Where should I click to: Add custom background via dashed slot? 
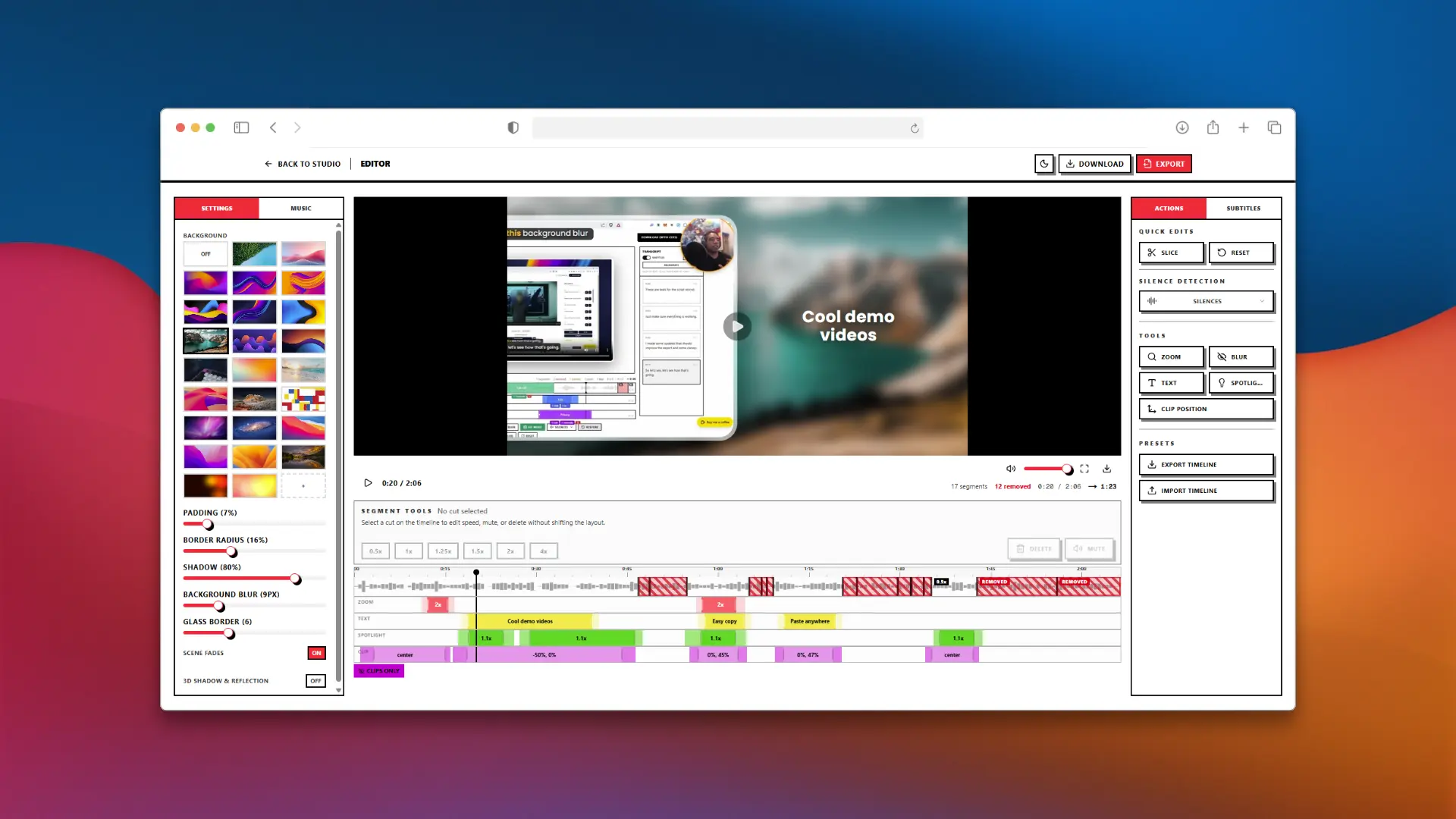303,486
